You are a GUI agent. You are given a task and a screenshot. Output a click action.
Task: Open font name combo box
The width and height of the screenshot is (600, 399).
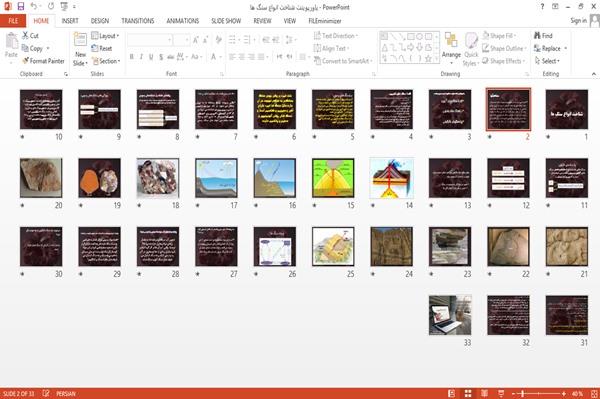point(149,40)
